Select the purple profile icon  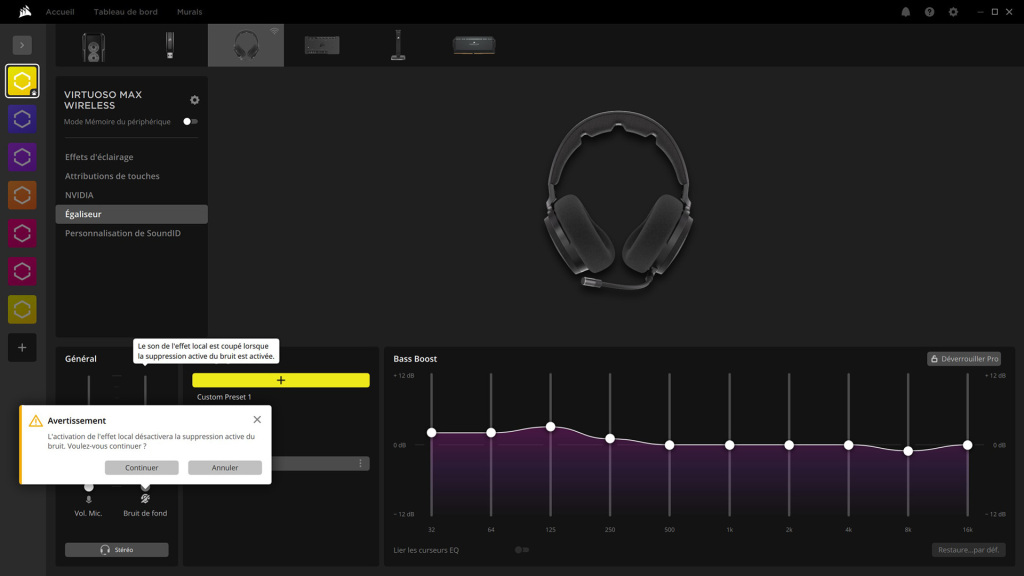tap(22, 157)
